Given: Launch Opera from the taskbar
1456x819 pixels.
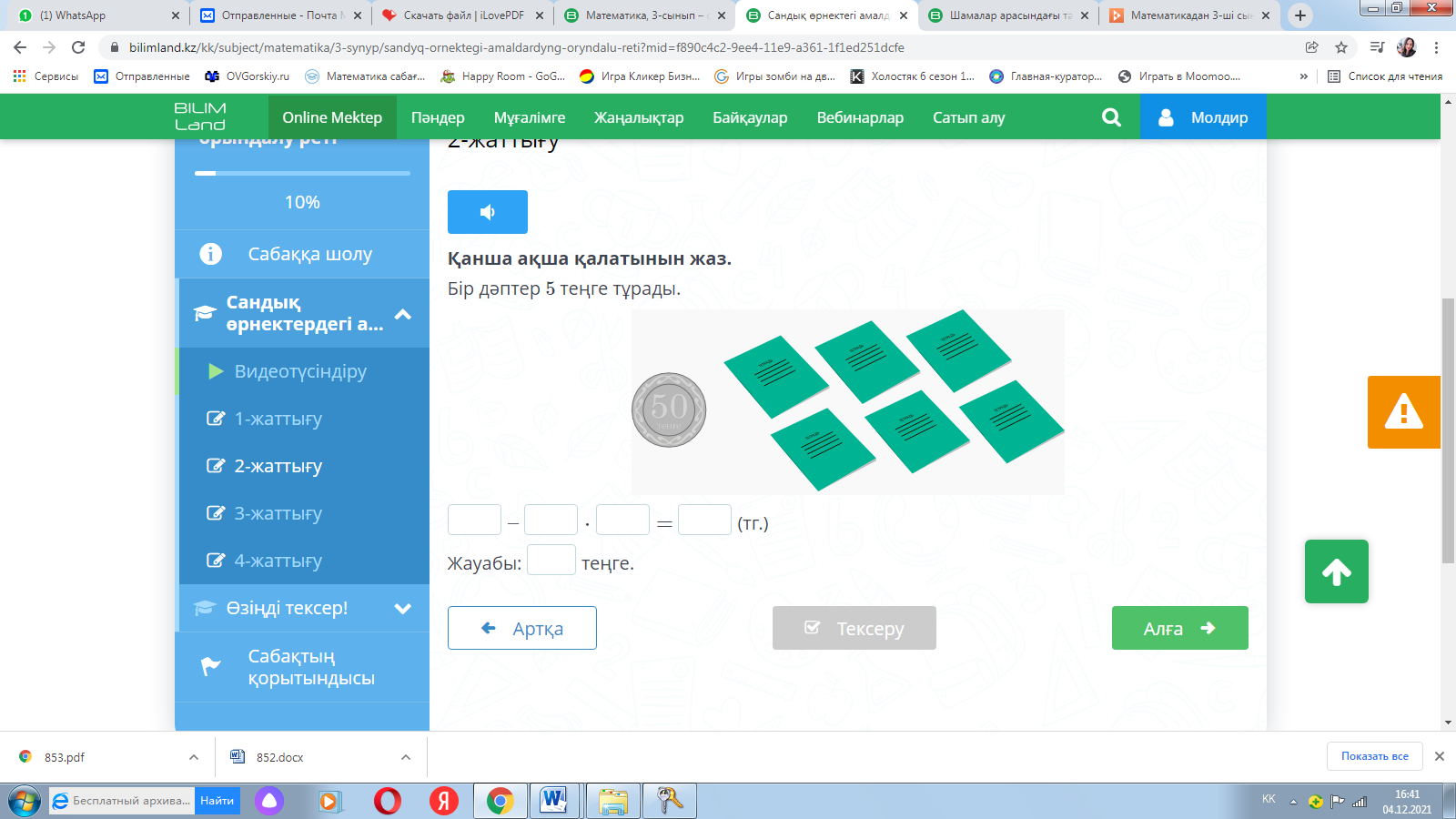Looking at the screenshot, I should [388, 801].
